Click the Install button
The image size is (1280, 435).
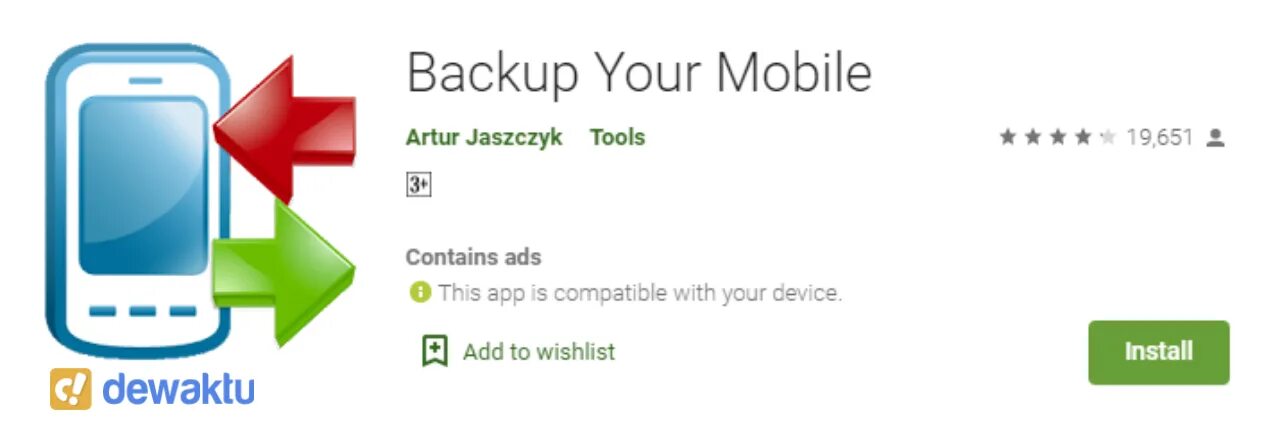1158,352
